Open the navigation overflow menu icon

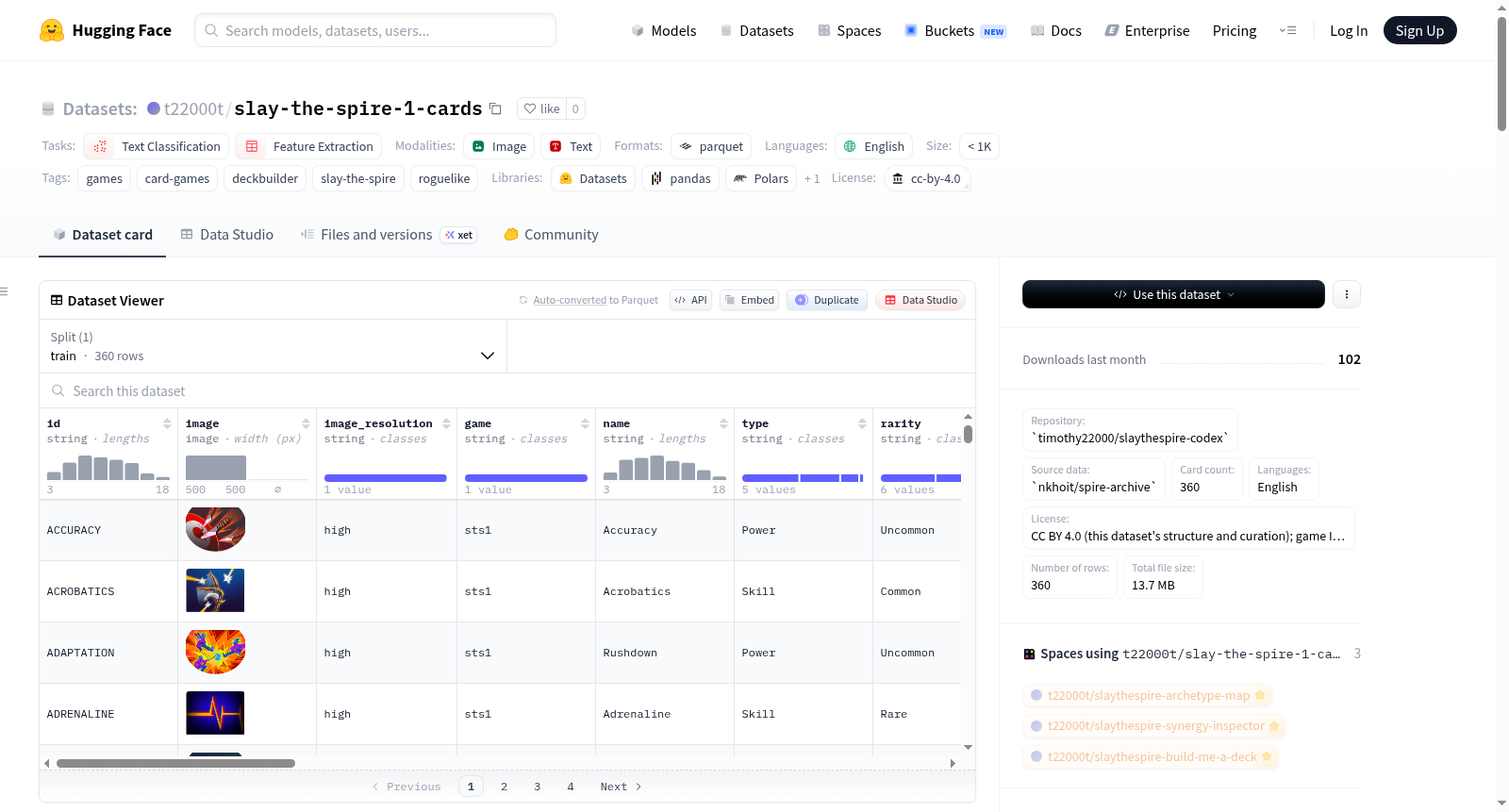point(1287,30)
